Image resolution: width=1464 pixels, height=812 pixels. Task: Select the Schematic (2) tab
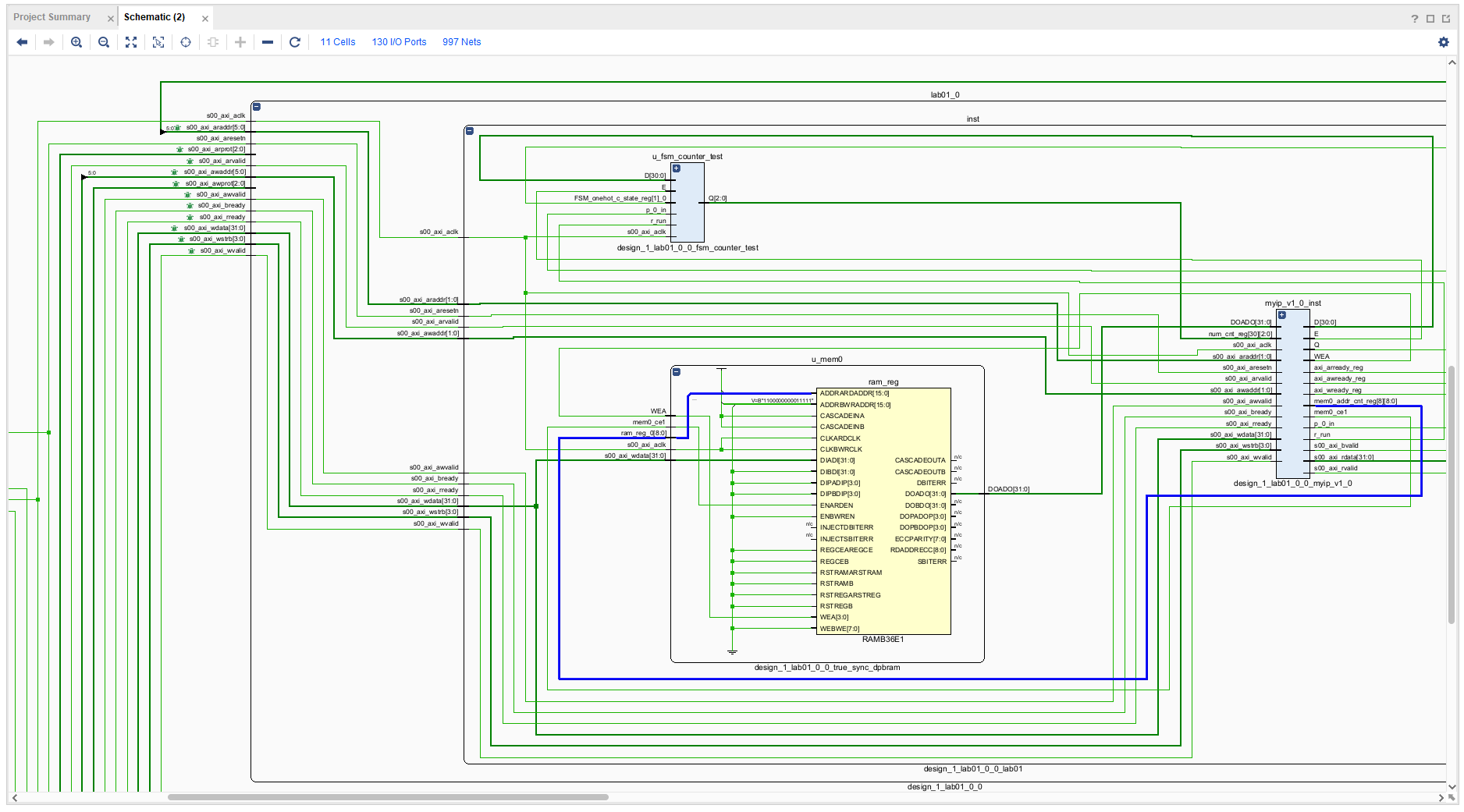155,17
